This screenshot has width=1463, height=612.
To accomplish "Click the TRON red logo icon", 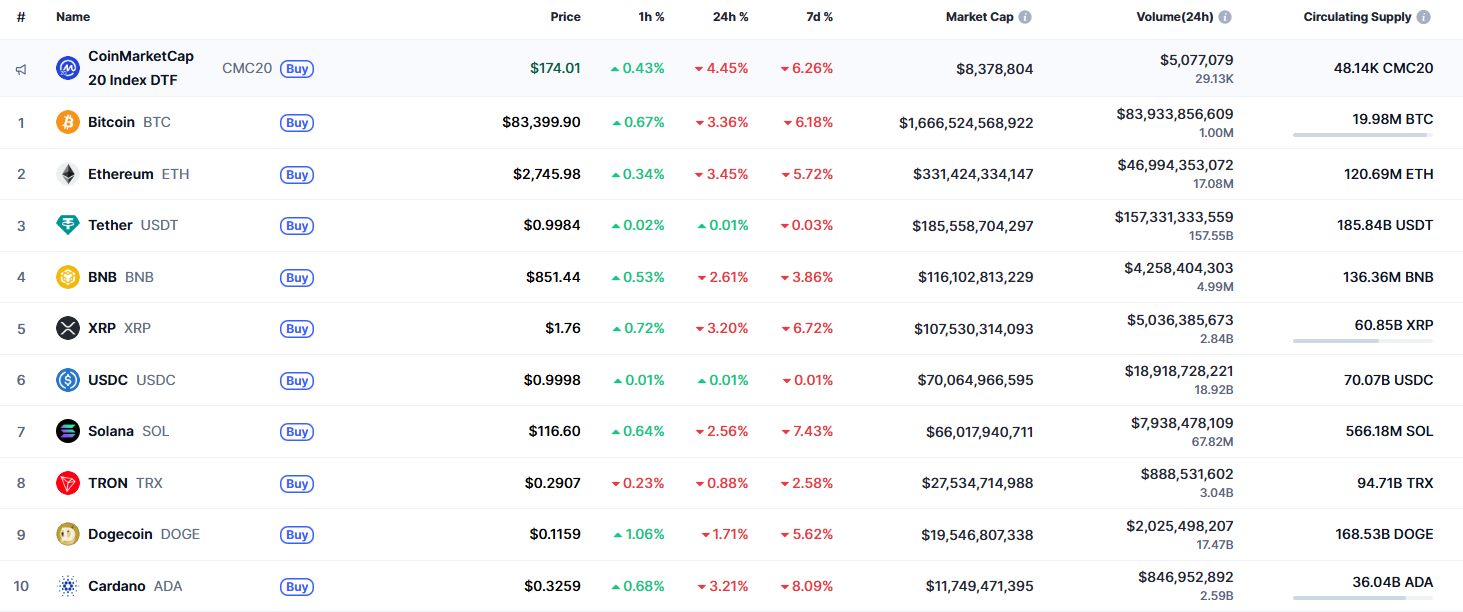I will [68, 483].
